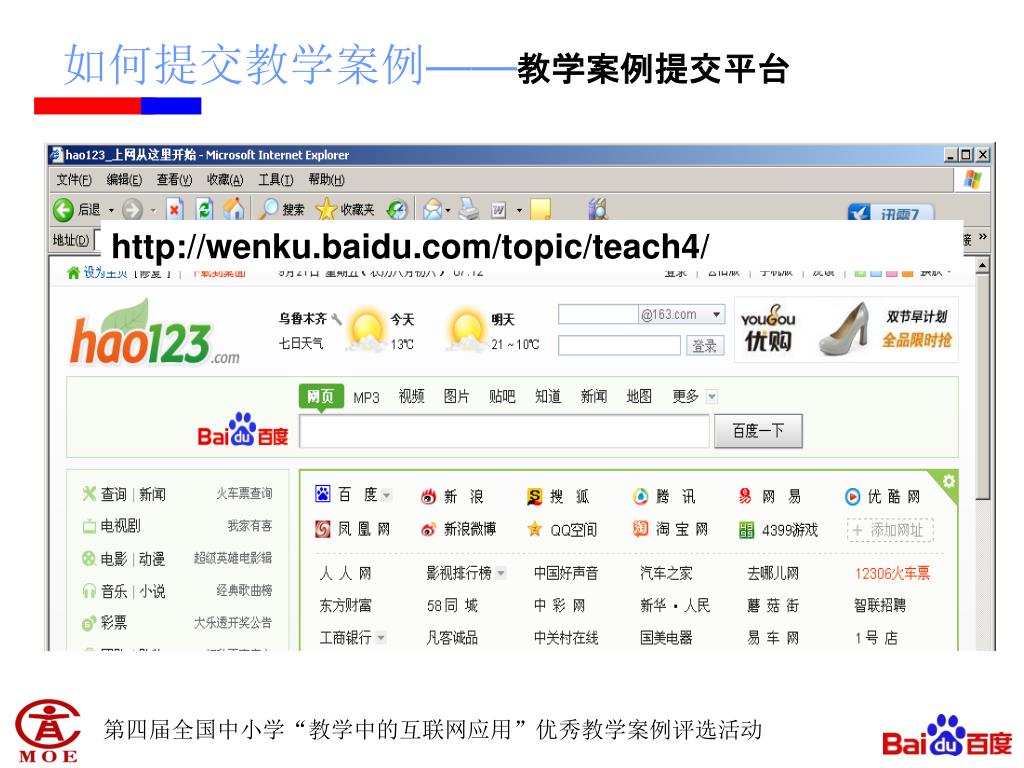Click the 七日天气 weather link

click(301, 344)
